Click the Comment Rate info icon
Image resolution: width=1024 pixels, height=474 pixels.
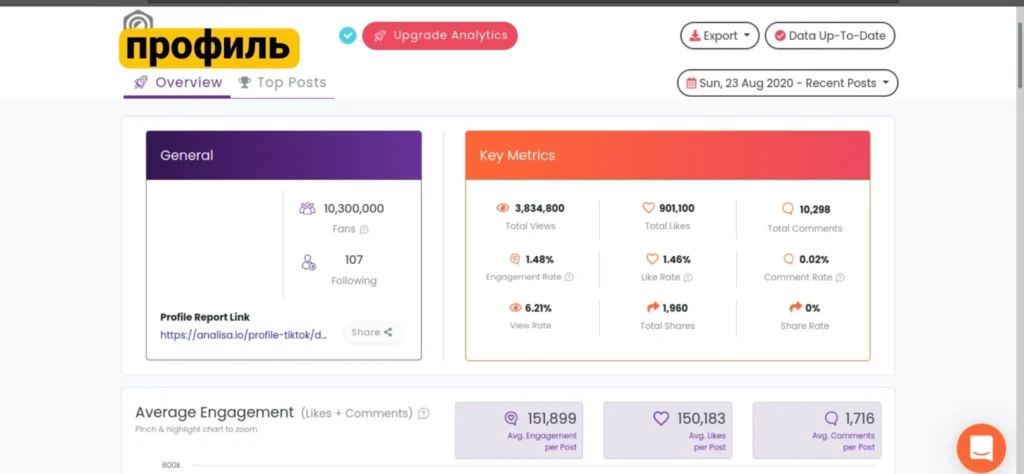pos(840,277)
